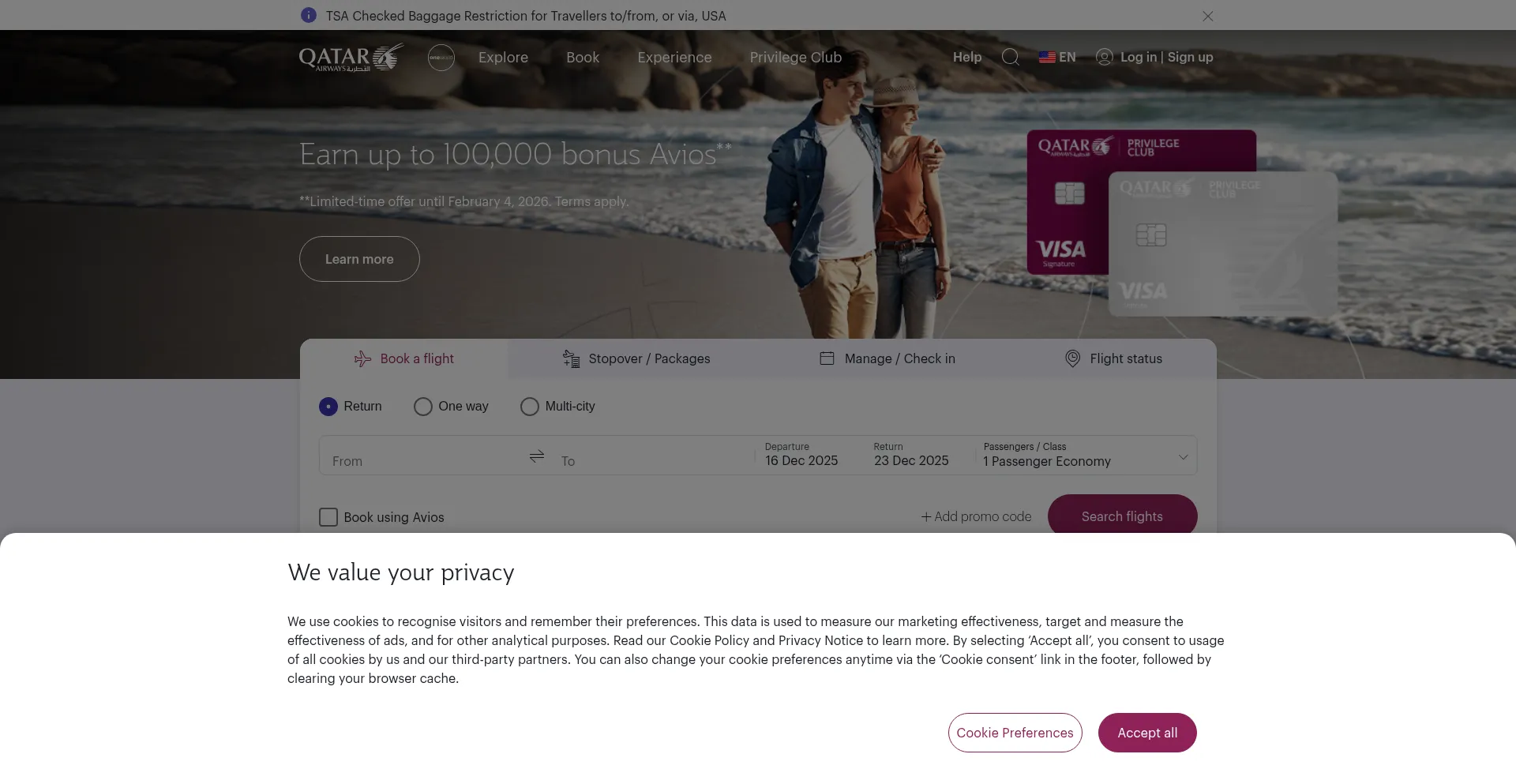Enable the Book using Avios checkbox

pos(328,517)
